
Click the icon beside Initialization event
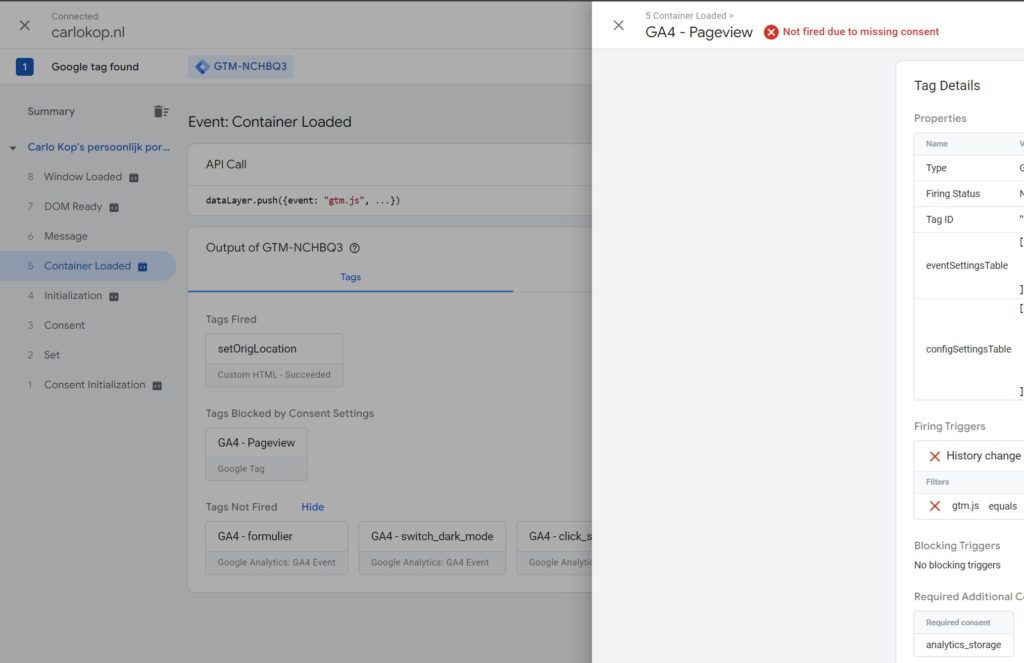pos(114,297)
